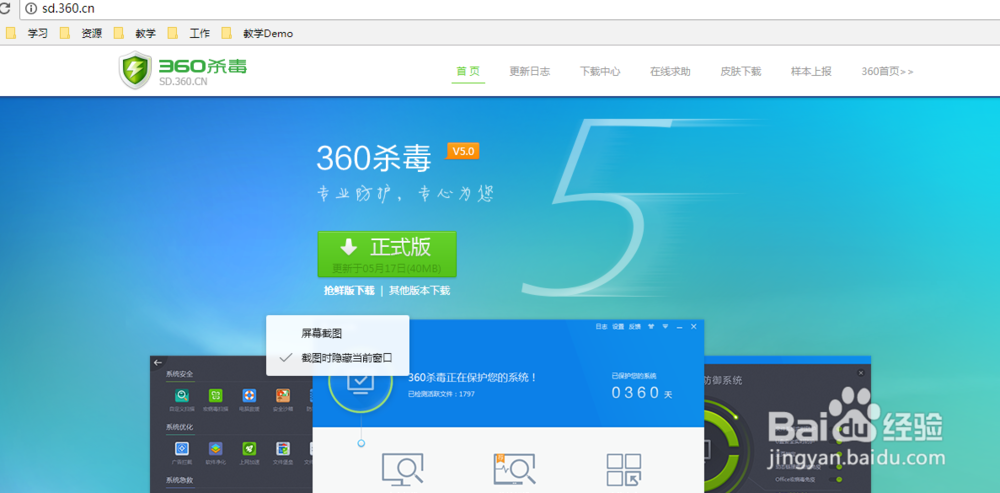Click the back arrow in the dark tools panel
Viewport: 1000px width, 493px height.
click(x=158, y=362)
